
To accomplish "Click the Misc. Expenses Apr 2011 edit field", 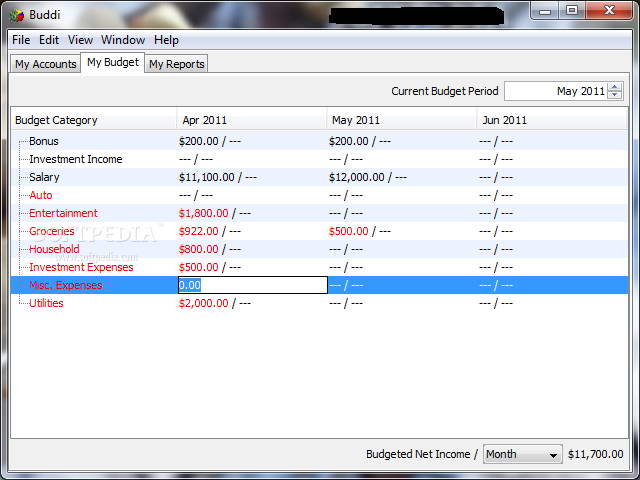I will (253, 285).
